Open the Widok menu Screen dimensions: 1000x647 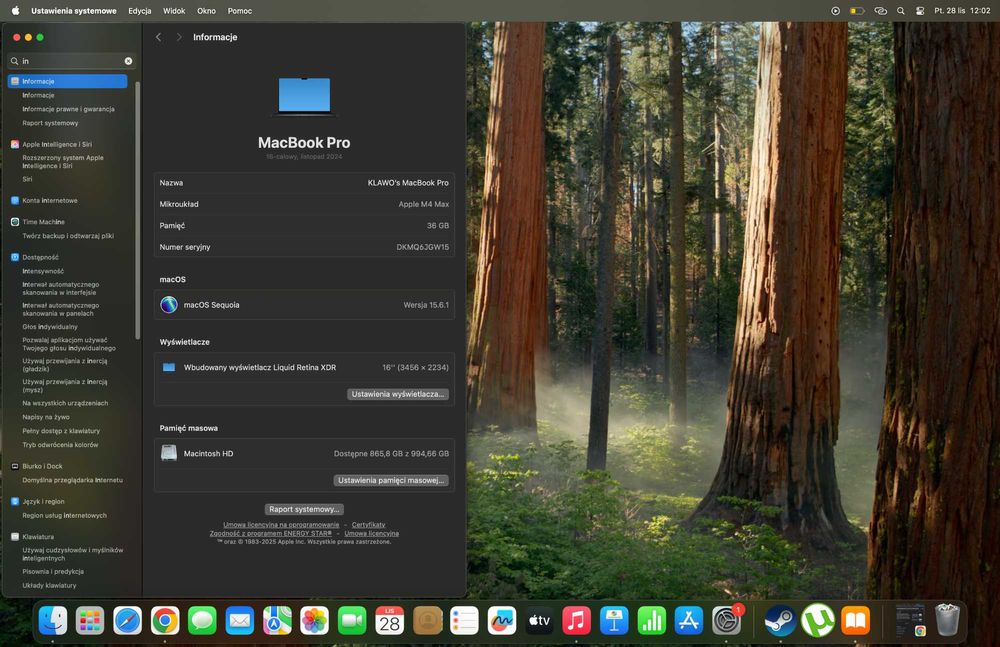(x=173, y=11)
